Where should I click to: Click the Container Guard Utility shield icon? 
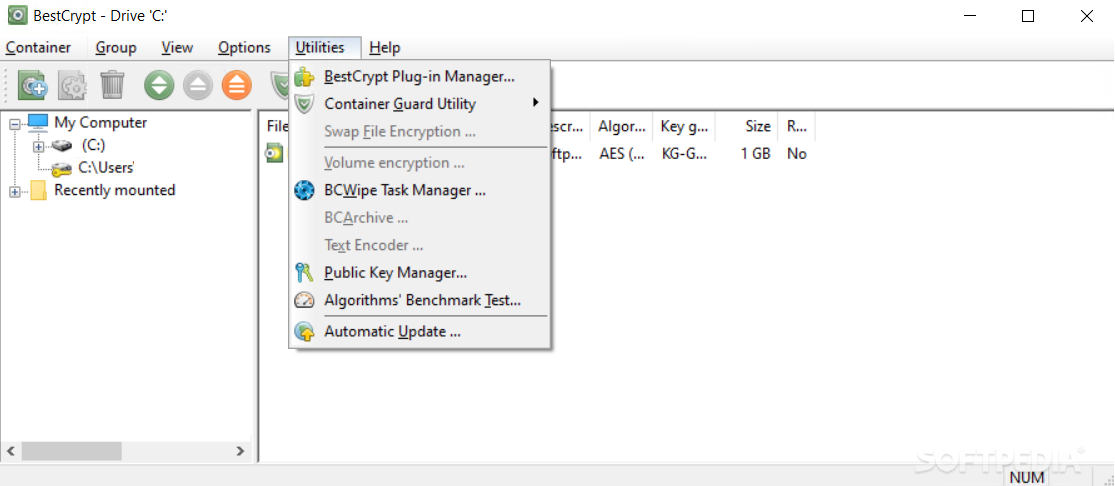pyautogui.click(x=304, y=104)
